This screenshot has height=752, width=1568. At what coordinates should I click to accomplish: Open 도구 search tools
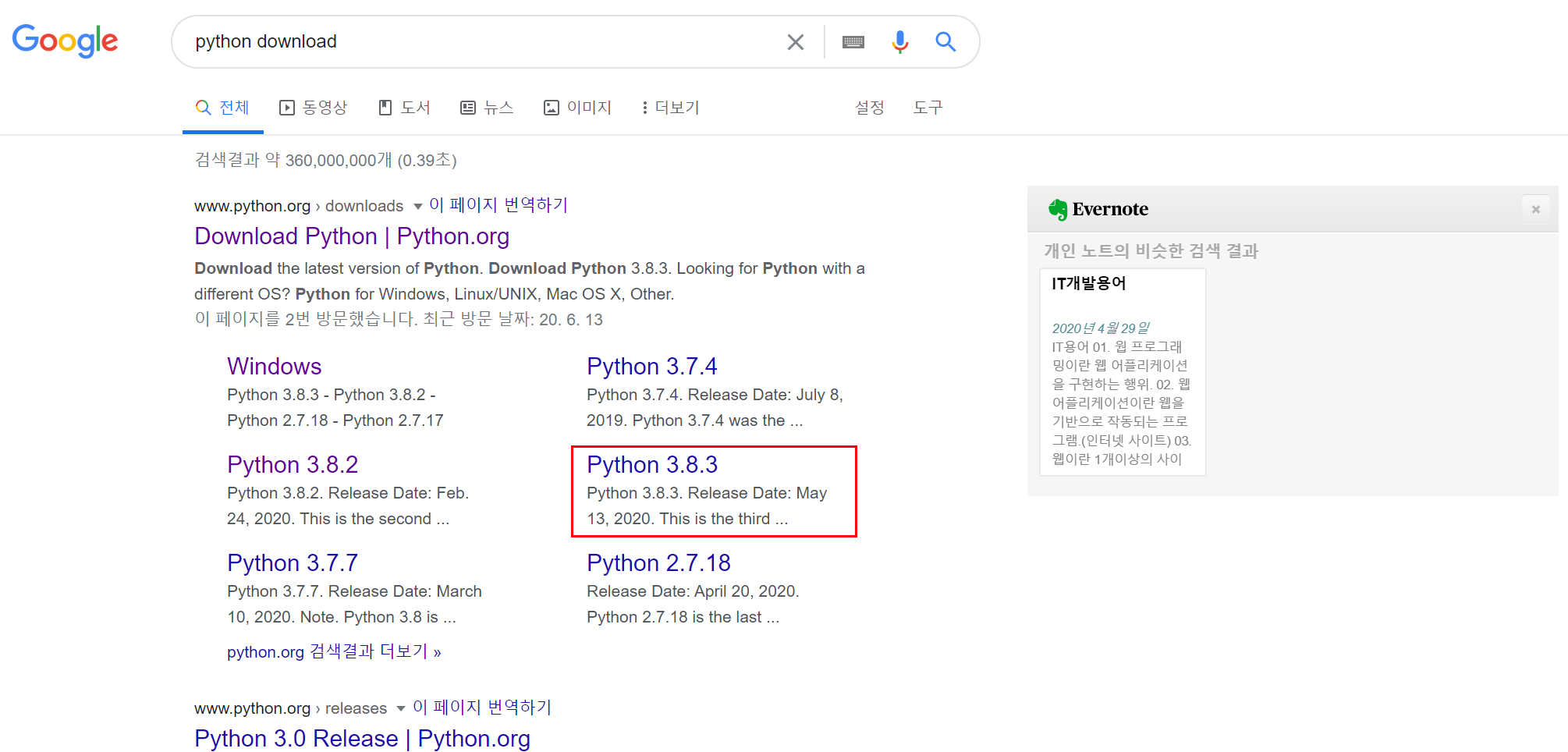(x=928, y=108)
